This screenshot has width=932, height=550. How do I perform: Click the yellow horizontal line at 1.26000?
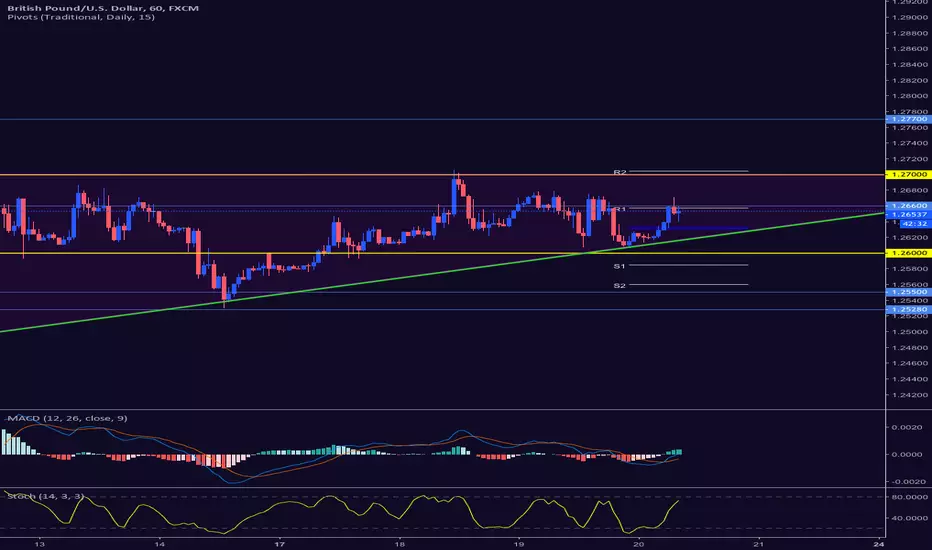coord(442,253)
